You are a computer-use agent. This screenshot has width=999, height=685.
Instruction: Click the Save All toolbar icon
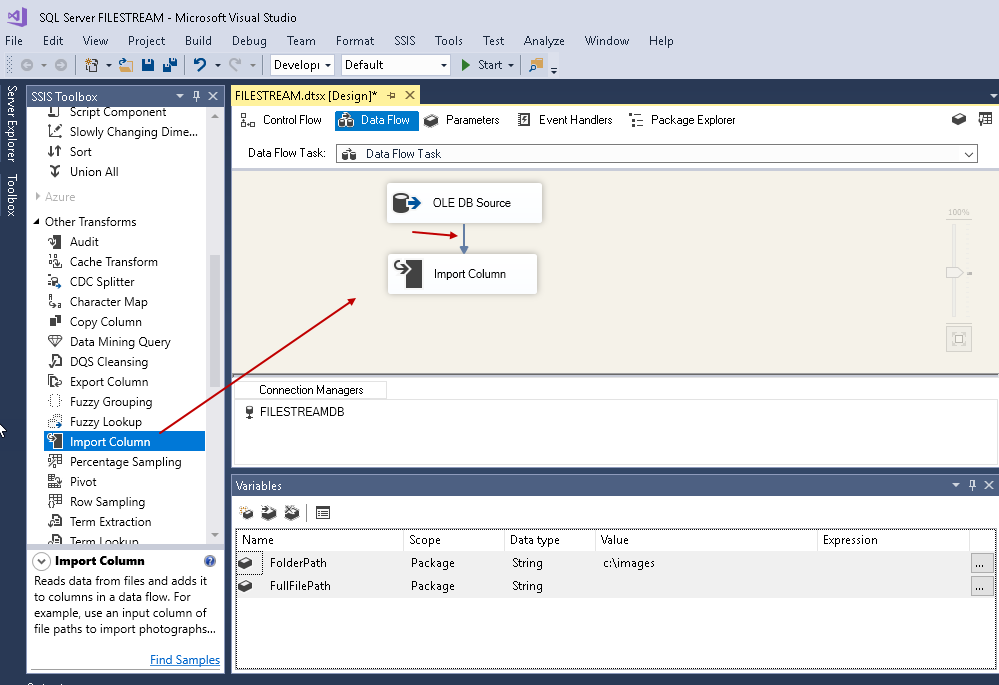(x=169, y=65)
